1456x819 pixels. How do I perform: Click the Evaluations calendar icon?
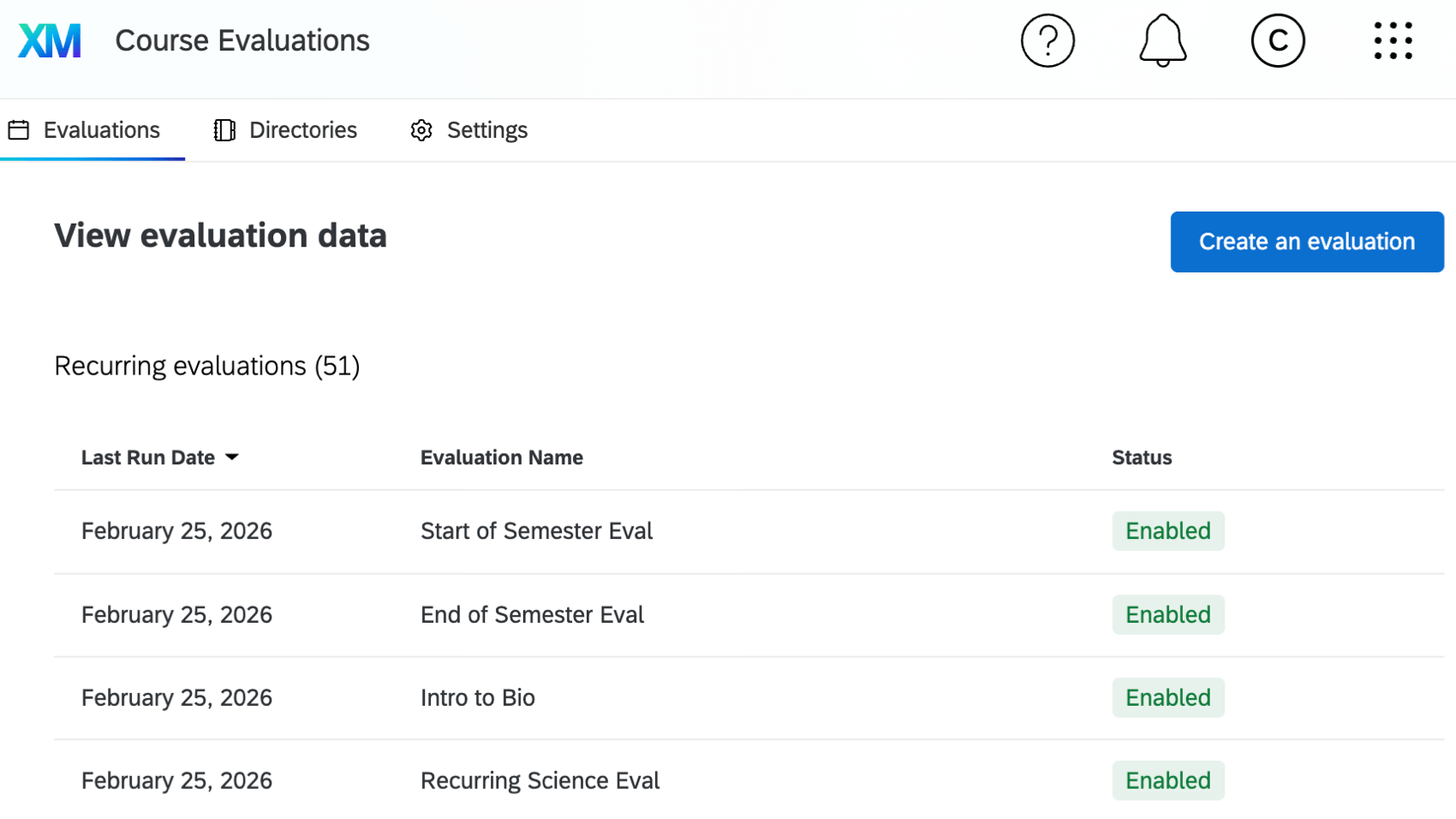click(x=19, y=130)
